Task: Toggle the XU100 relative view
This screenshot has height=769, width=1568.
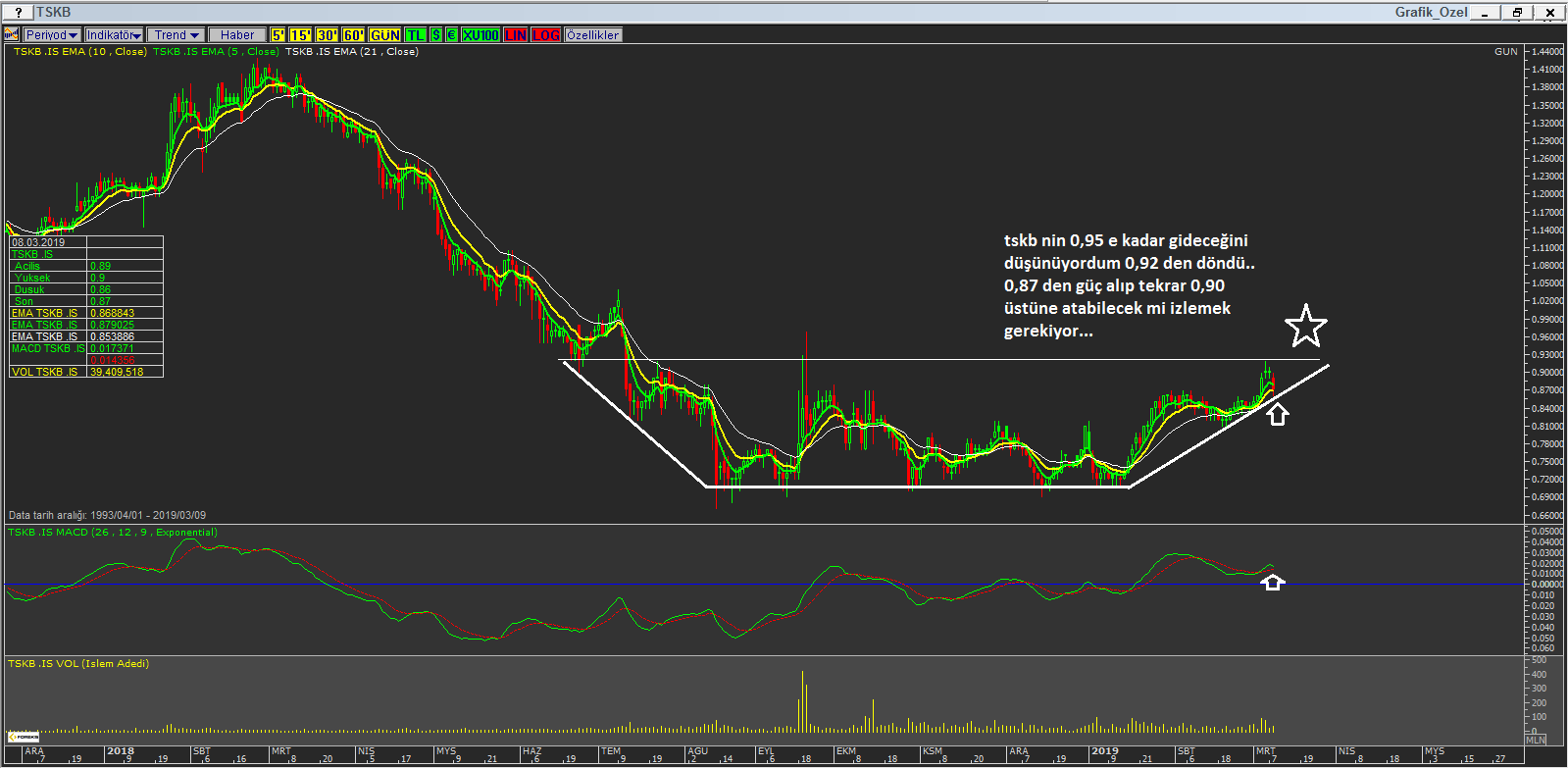Action: [x=481, y=34]
